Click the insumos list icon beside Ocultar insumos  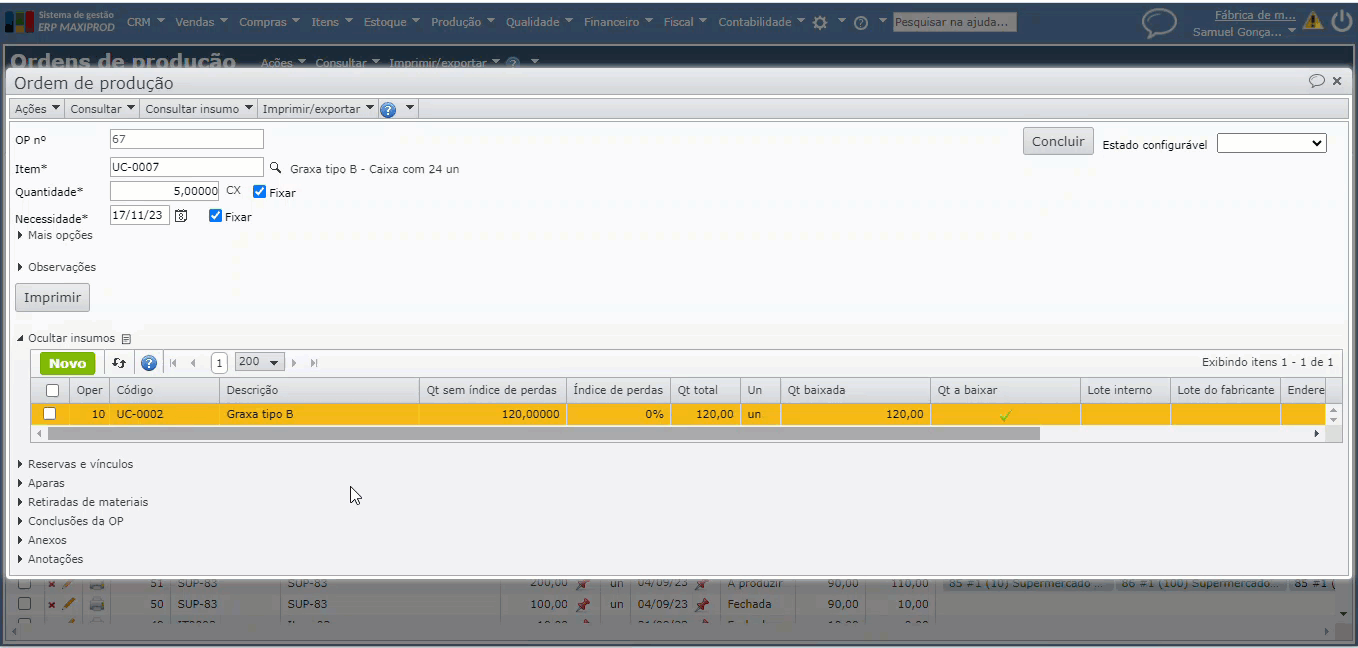pos(126,339)
